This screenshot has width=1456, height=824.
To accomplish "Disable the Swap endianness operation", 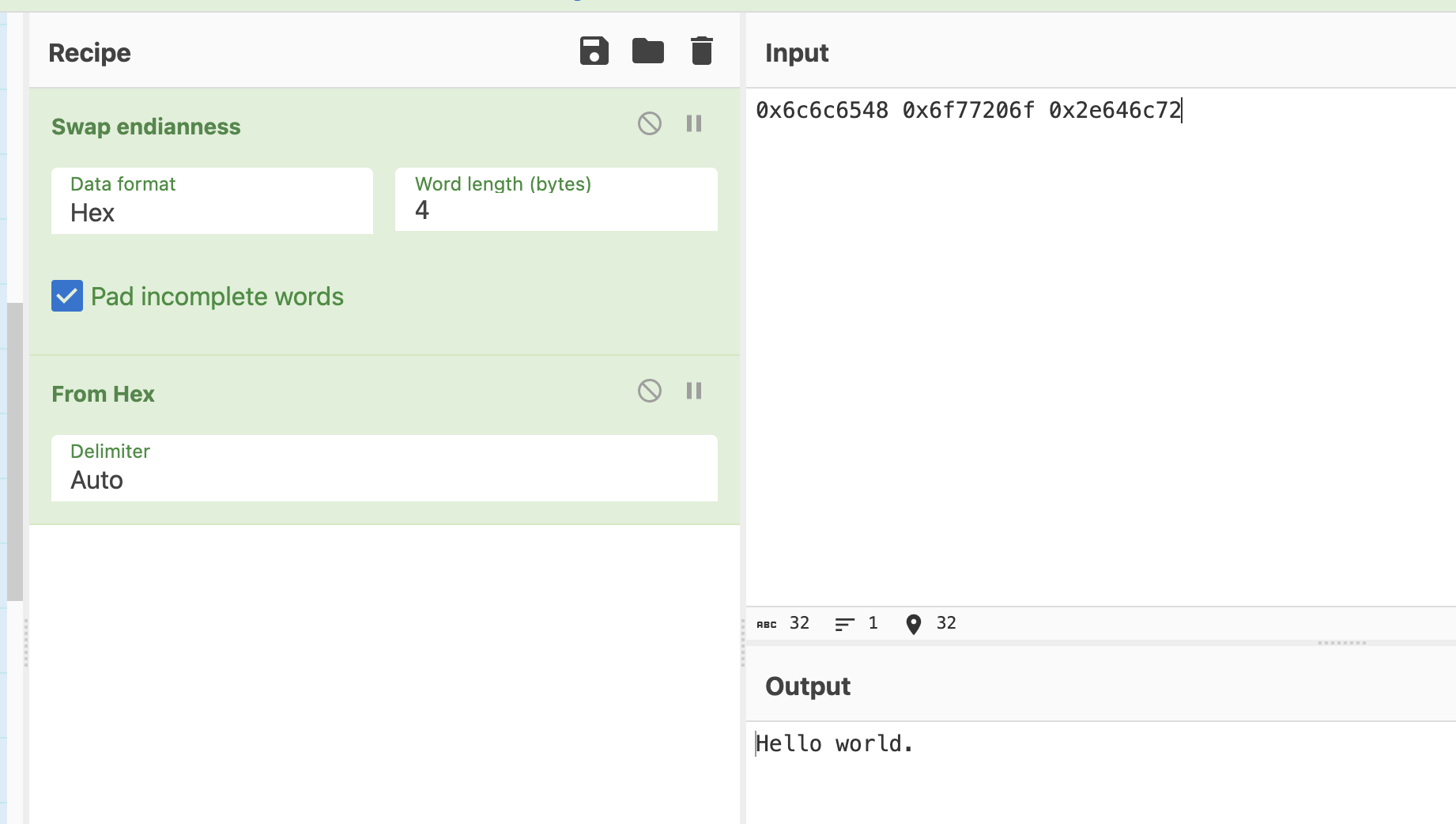I will [649, 123].
